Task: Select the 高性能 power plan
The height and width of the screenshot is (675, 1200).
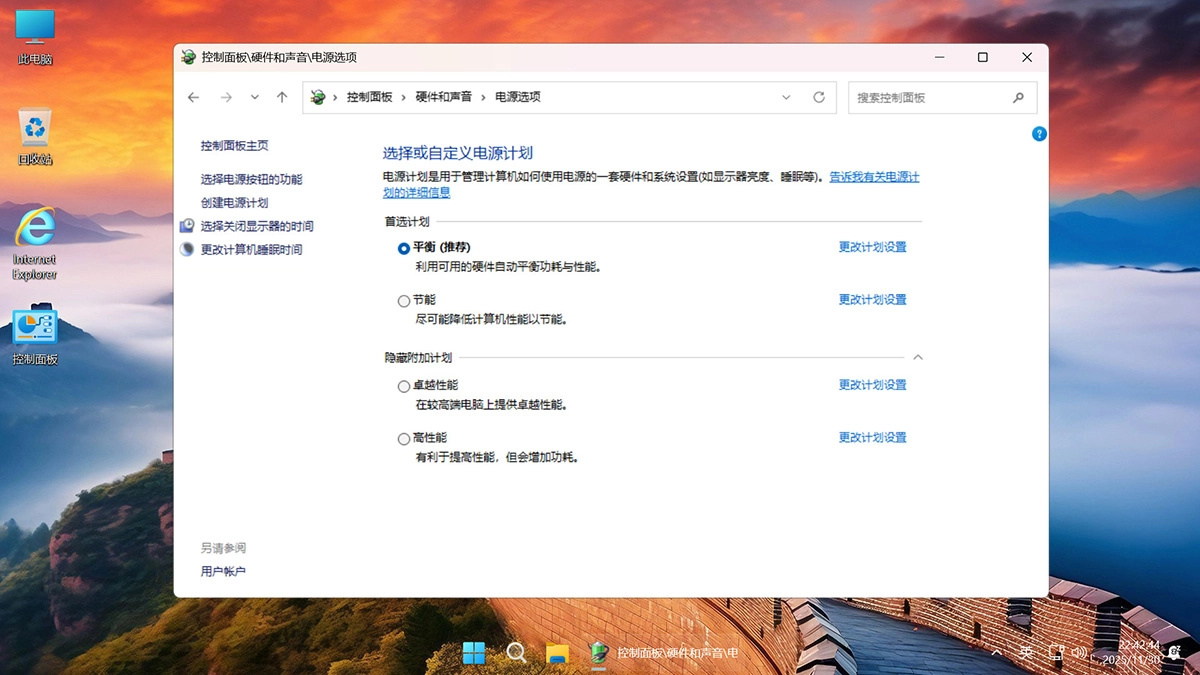Action: pos(403,438)
